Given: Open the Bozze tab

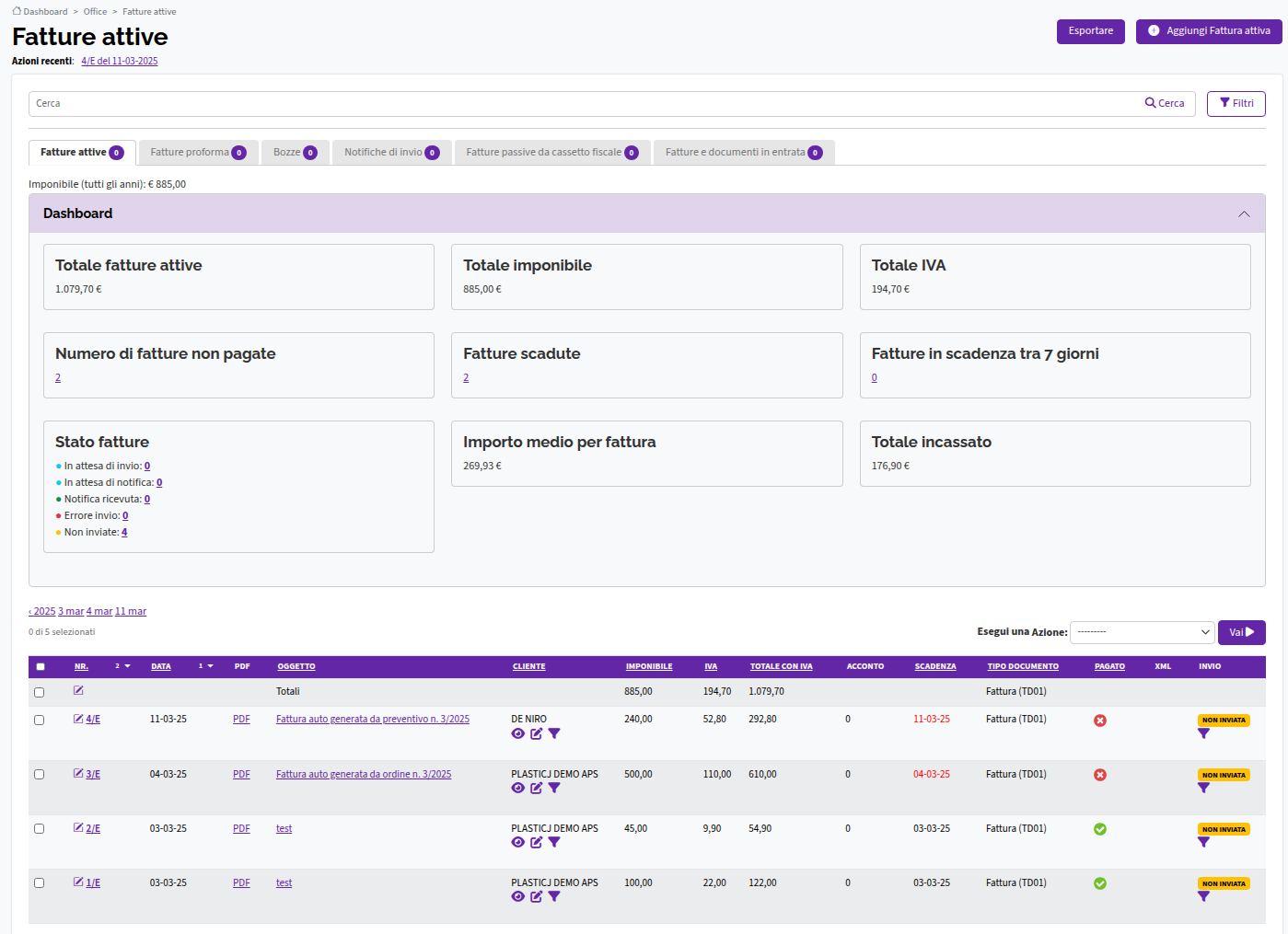Looking at the screenshot, I should coord(295,153).
